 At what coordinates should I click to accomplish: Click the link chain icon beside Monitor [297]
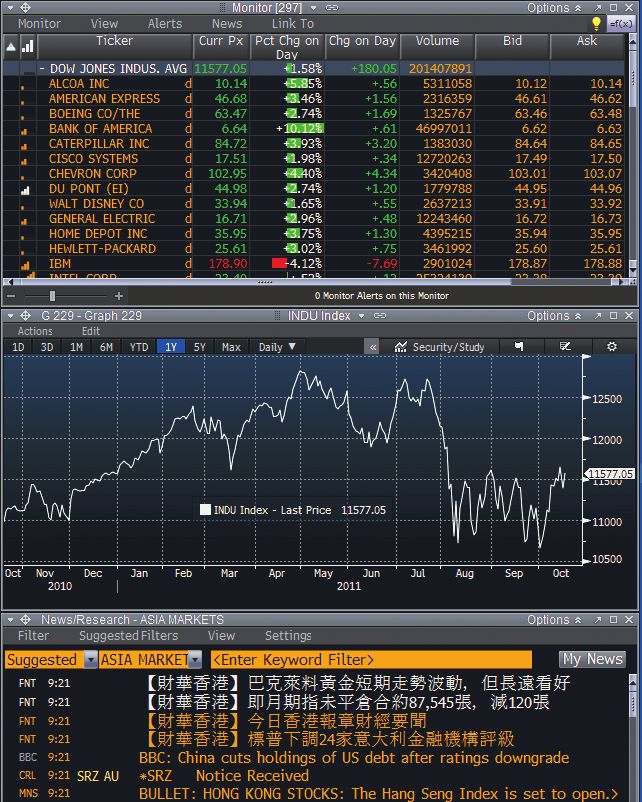coord(332,8)
